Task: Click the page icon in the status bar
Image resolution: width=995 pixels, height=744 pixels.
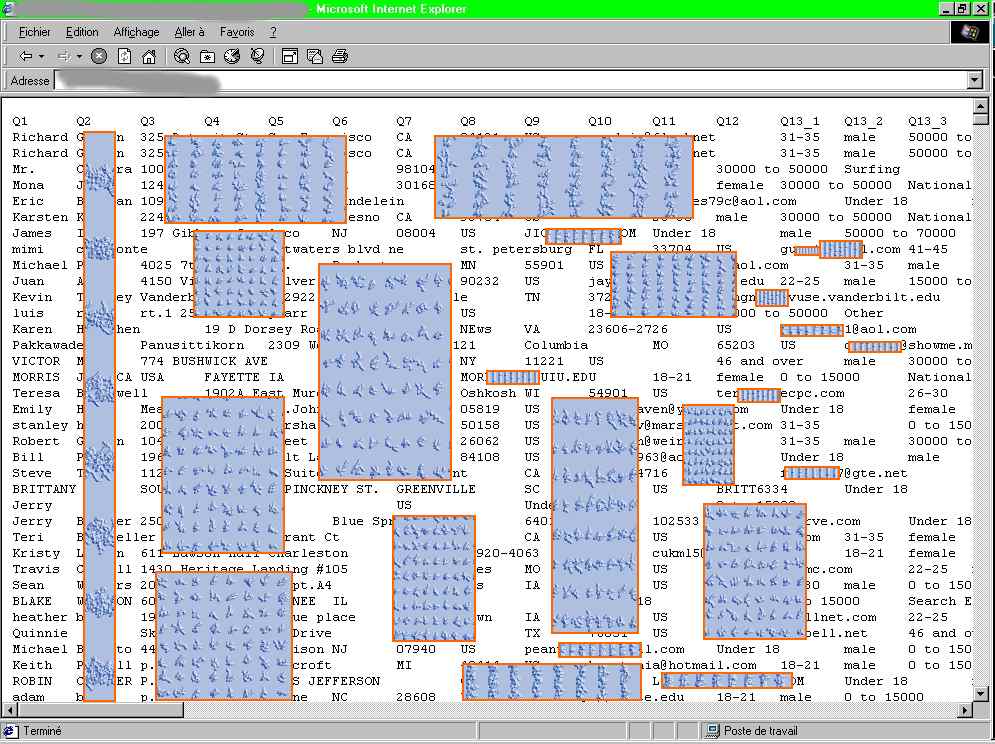Action: point(10,731)
